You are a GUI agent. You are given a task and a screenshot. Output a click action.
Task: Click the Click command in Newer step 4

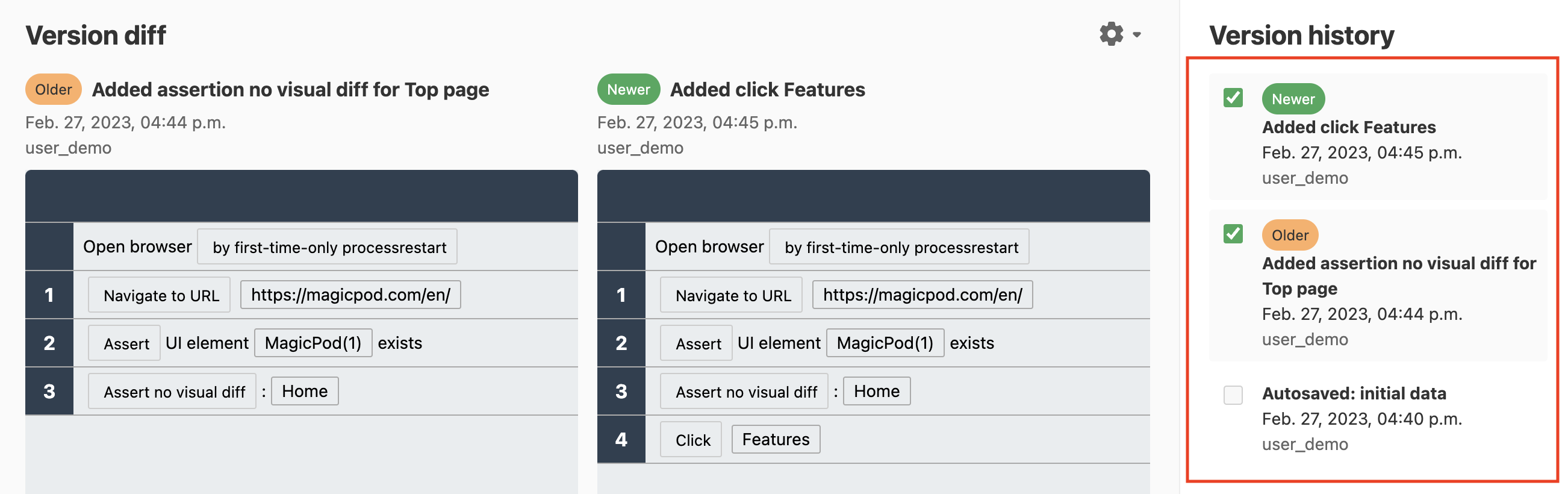tap(691, 440)
